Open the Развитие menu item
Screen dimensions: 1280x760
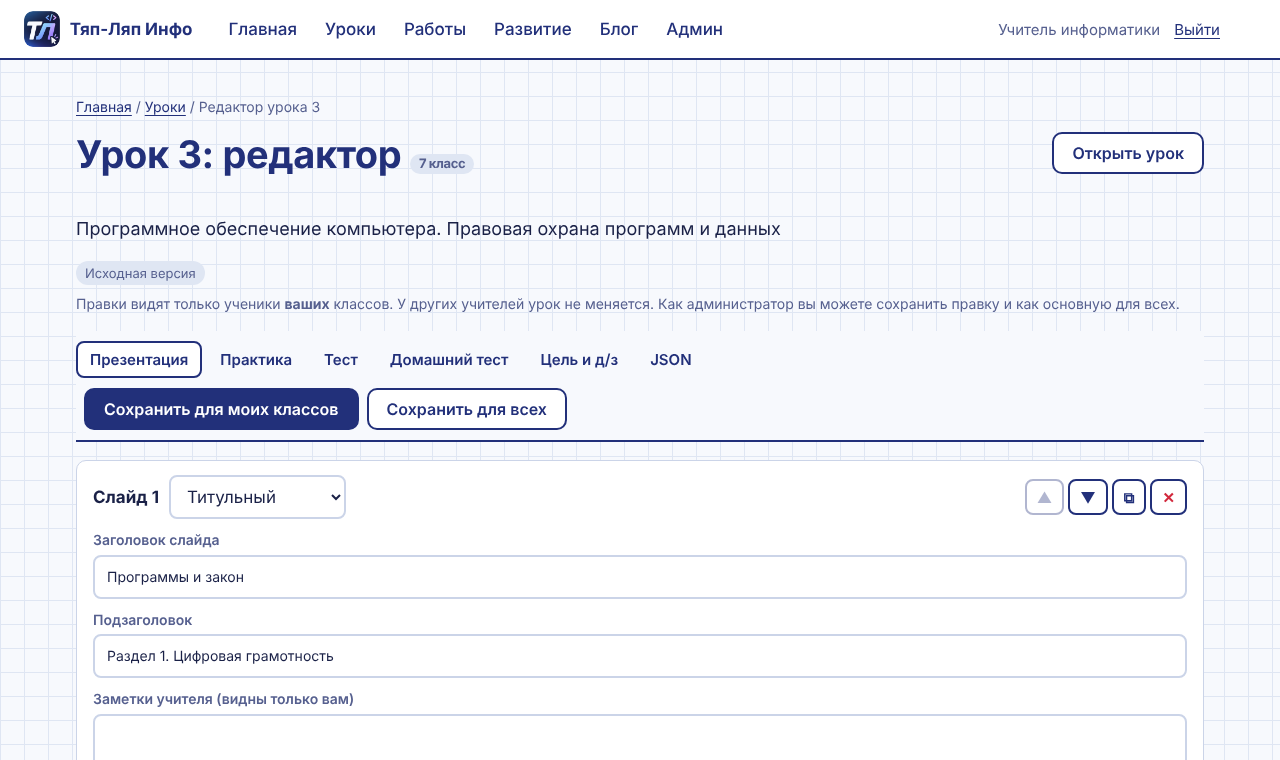coord(533,29)
